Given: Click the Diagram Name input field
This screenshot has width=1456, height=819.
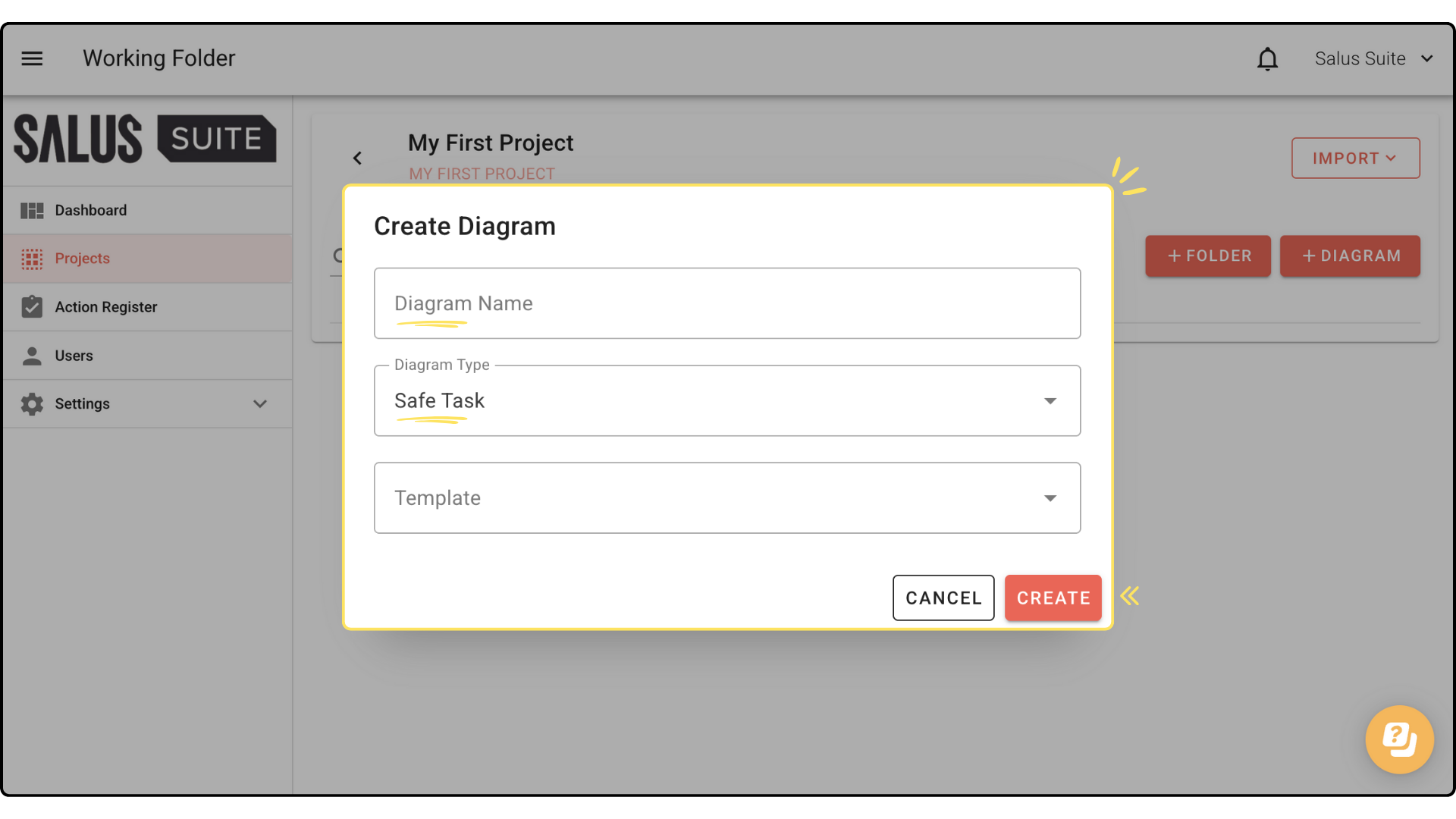Looking at the screenshot, I should point(726,303).
